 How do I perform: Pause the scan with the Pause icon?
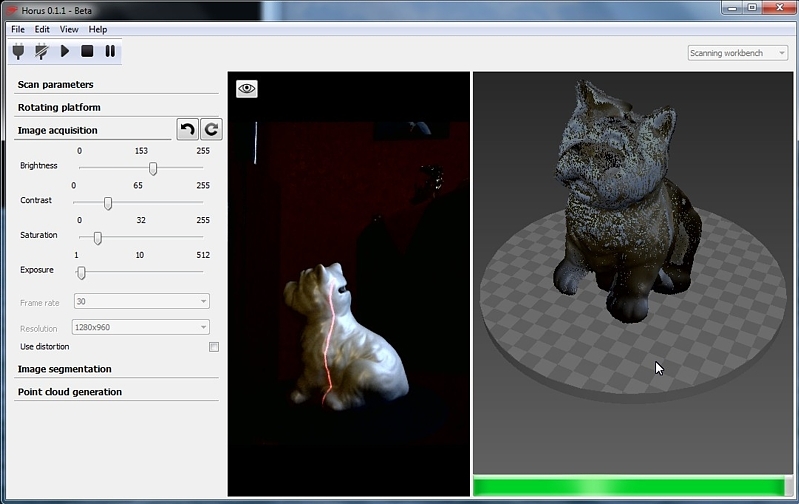click(x=110, y=51)
